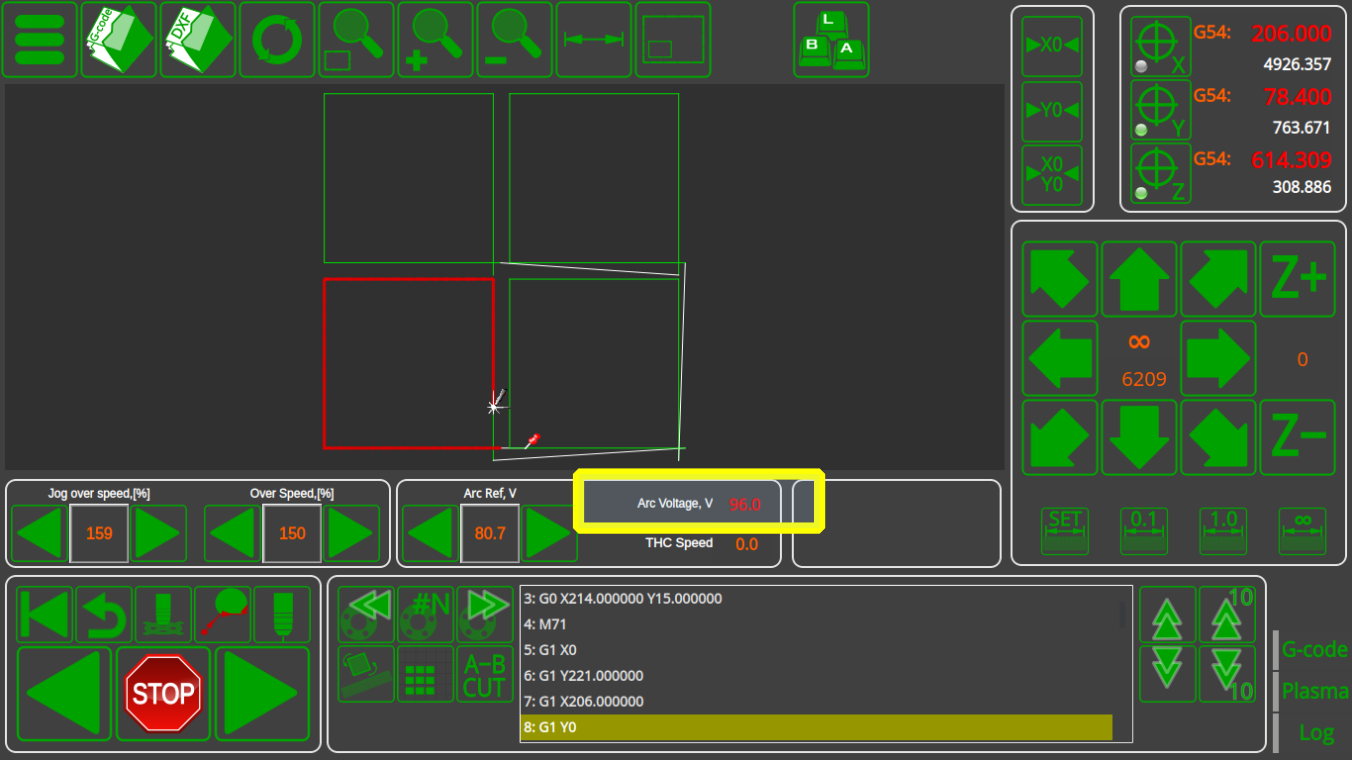Viewport: 1352px width, 760px height.
Task: Zero the X axis with X0 button
Action: coord(1052,46)
